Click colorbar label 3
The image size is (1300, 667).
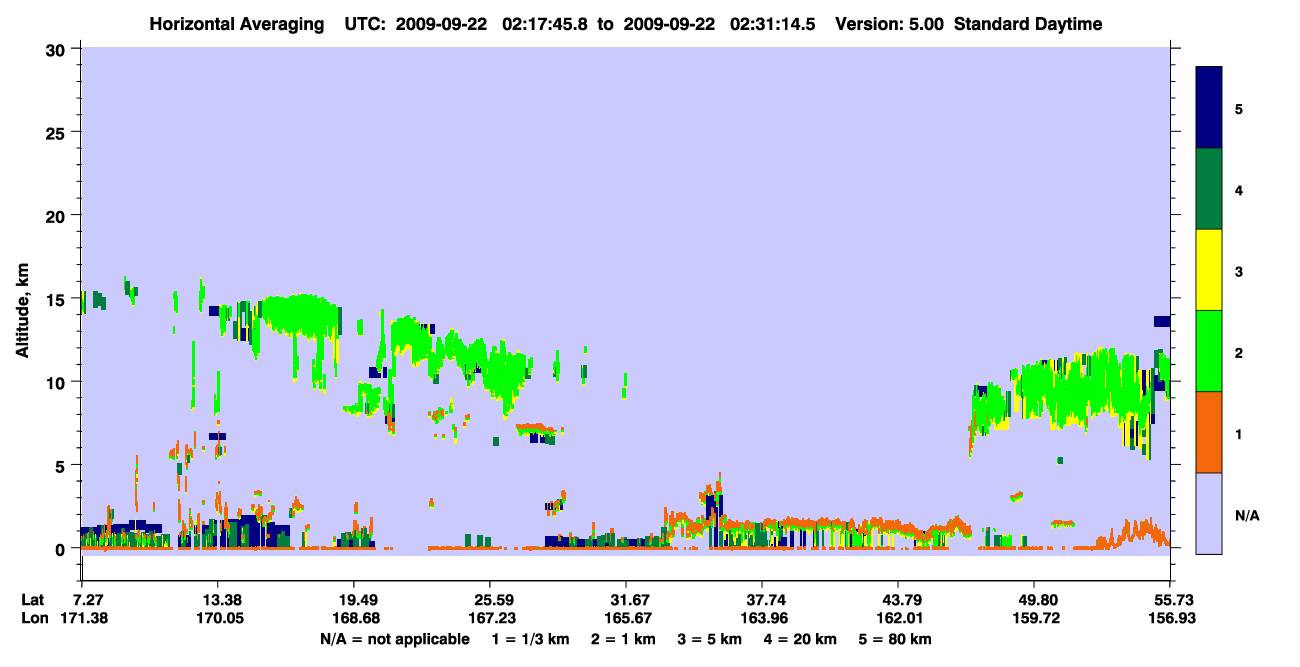pyautogui.click(x=1239, y=271)
